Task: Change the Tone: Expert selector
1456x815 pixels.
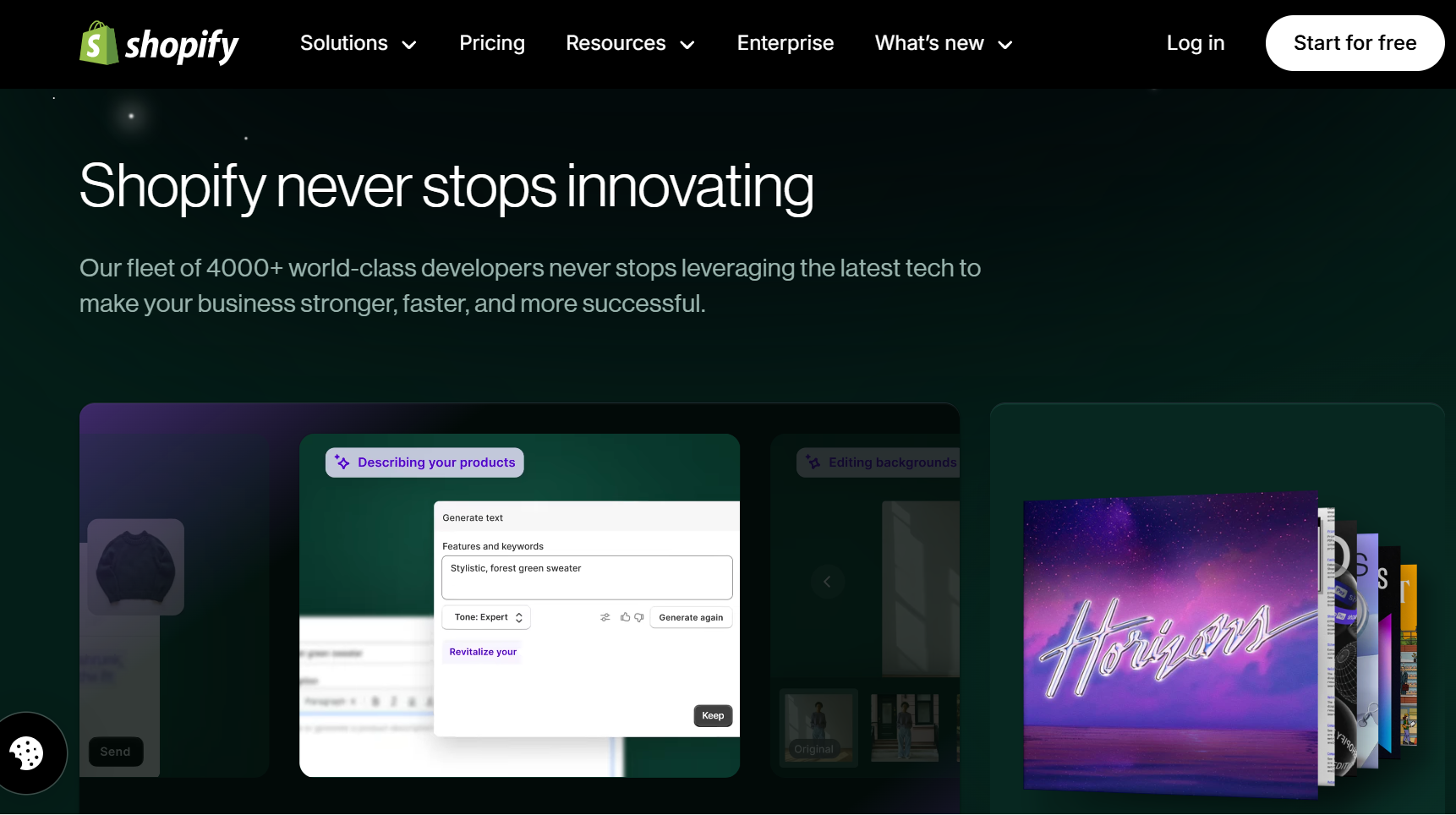Action: pyautogui.click(x=487, y=617)
